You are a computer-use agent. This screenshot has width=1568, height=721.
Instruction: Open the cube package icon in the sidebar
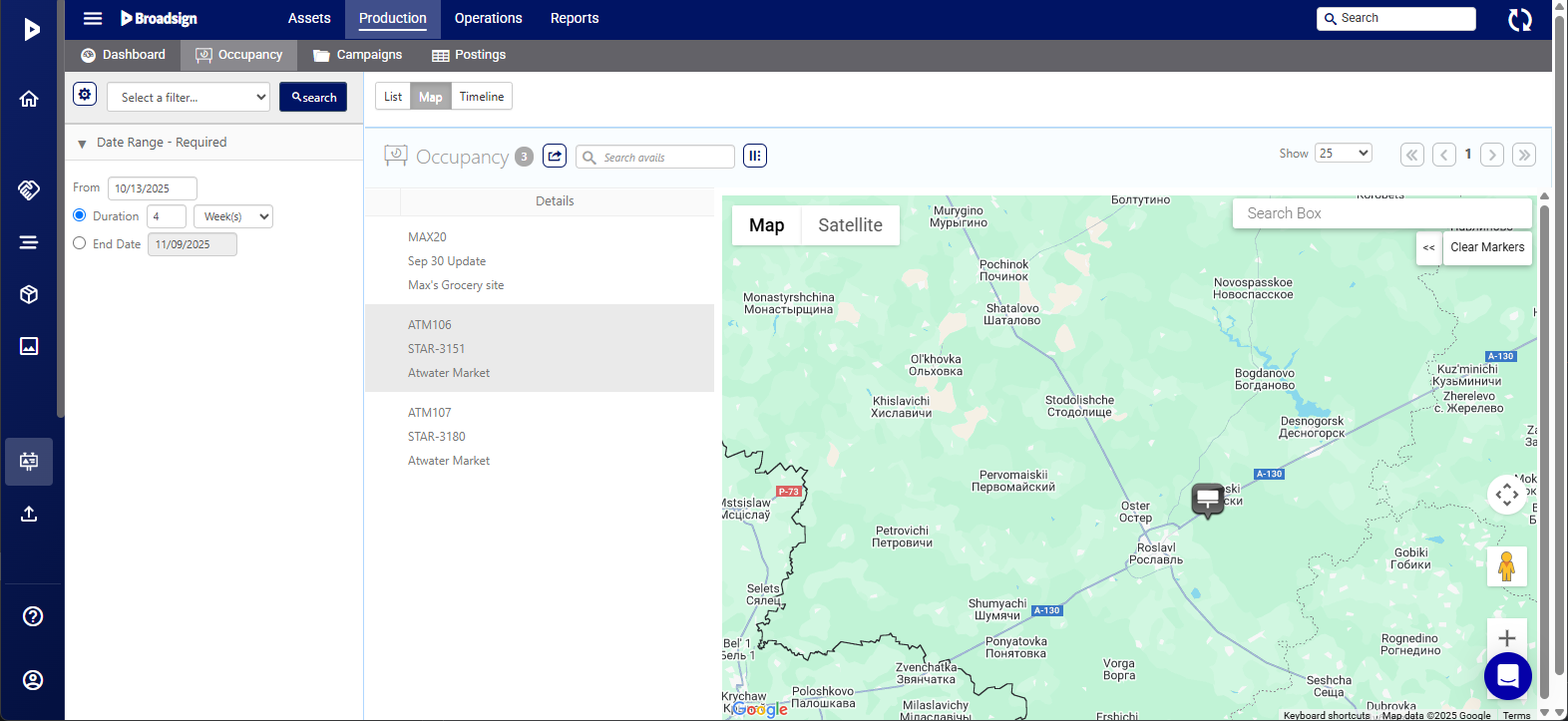[29, 294]
